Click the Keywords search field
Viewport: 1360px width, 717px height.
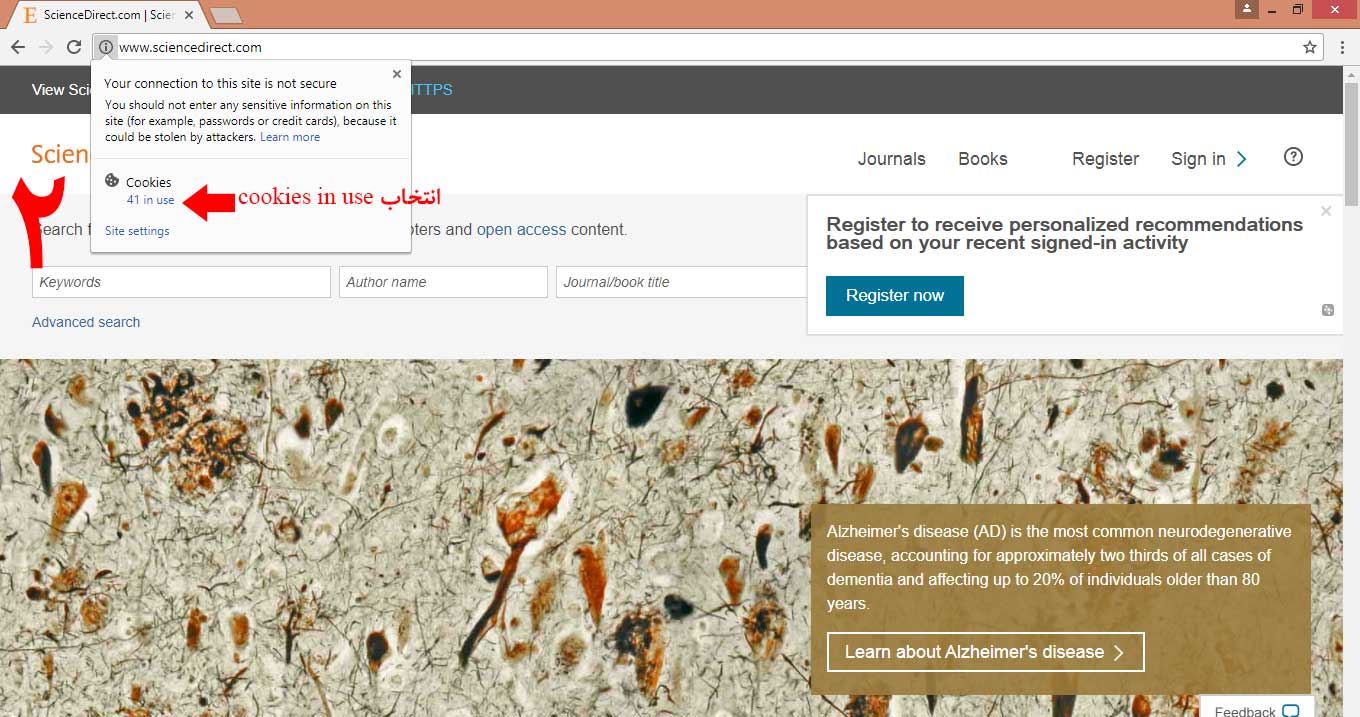click(181, 282)
